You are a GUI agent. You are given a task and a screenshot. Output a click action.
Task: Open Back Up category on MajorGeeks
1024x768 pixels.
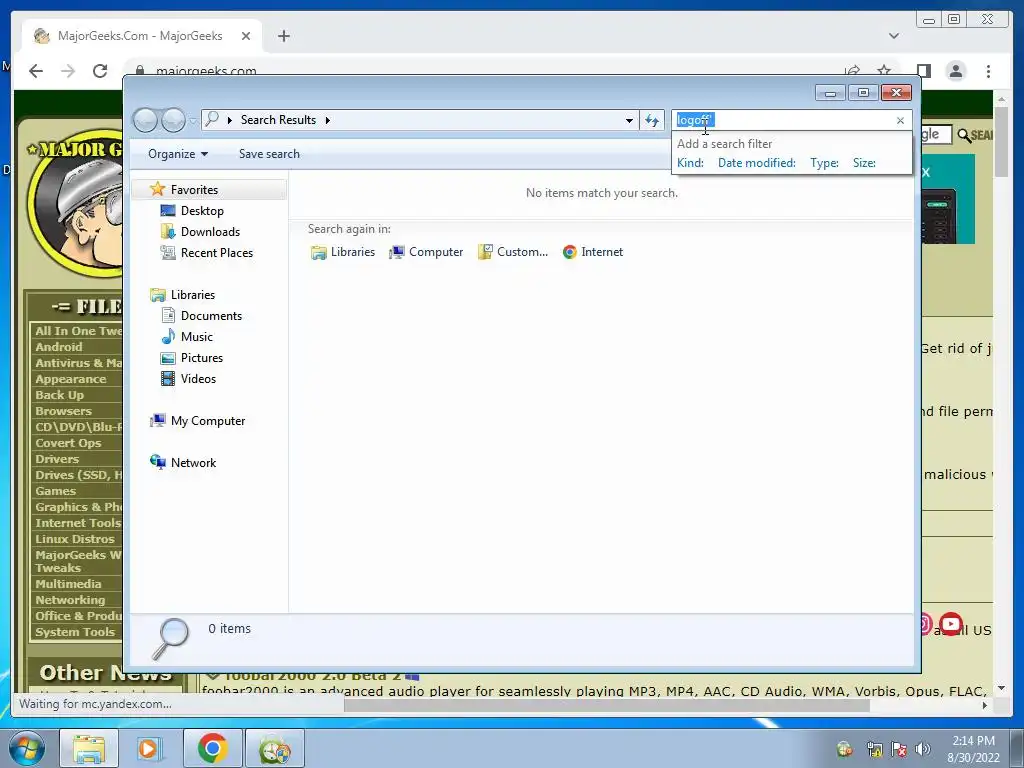59,394
